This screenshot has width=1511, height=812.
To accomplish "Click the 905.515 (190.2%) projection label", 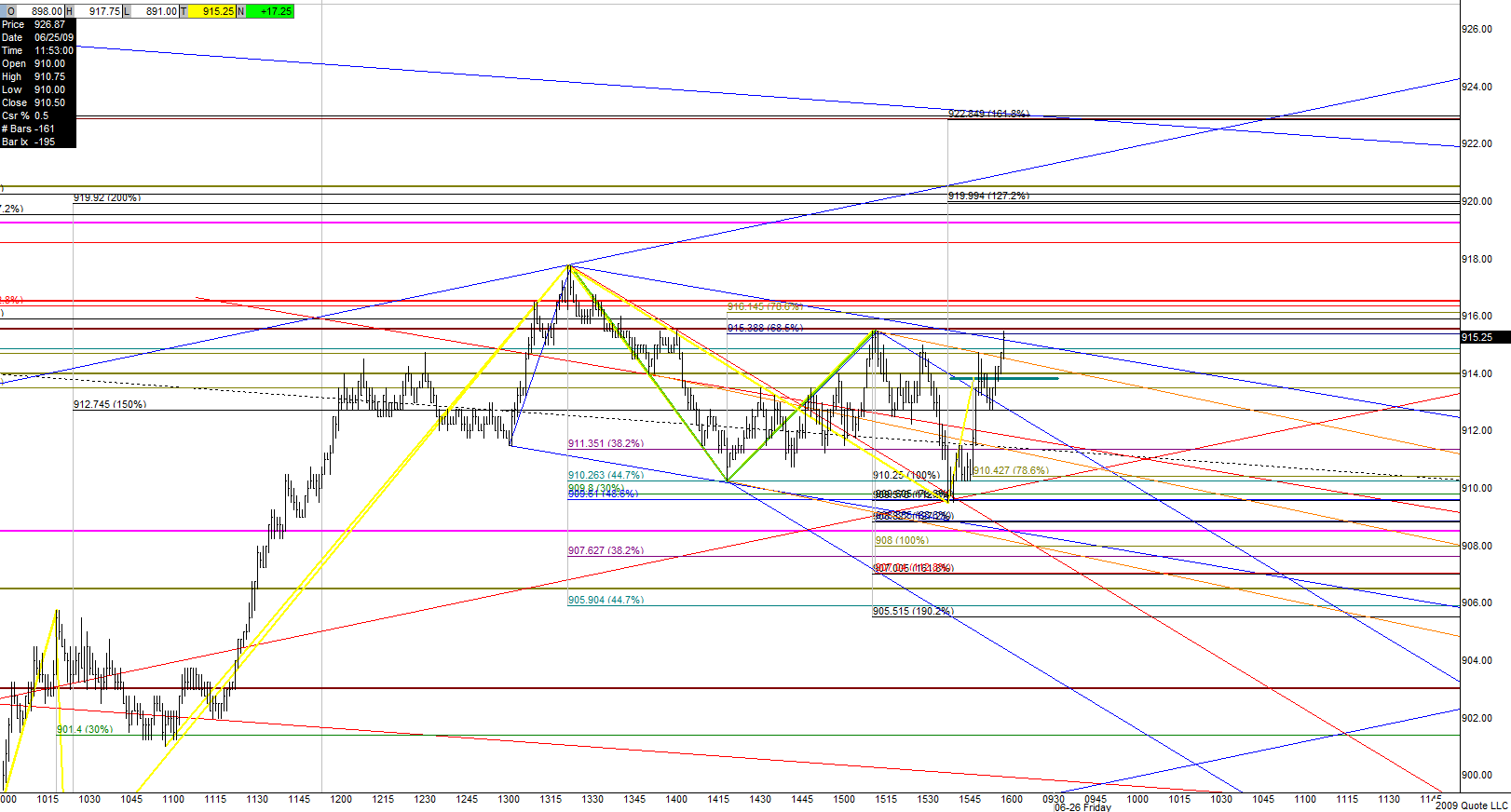I will pos(913,611).
